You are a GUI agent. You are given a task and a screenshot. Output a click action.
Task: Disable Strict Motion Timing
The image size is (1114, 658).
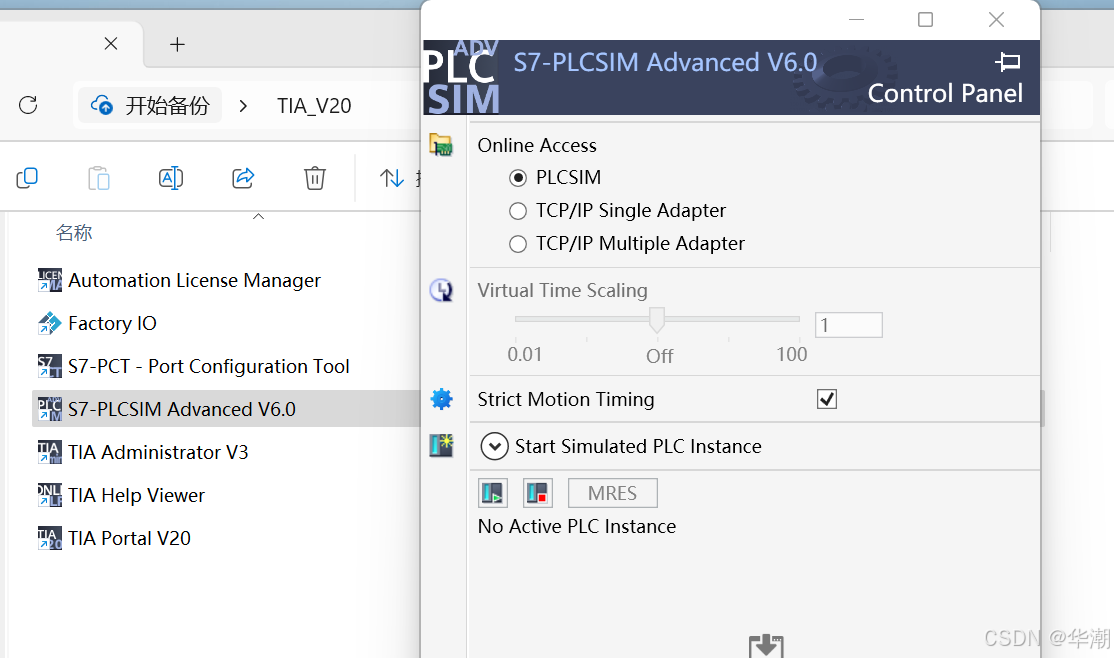tap(826, 398)
